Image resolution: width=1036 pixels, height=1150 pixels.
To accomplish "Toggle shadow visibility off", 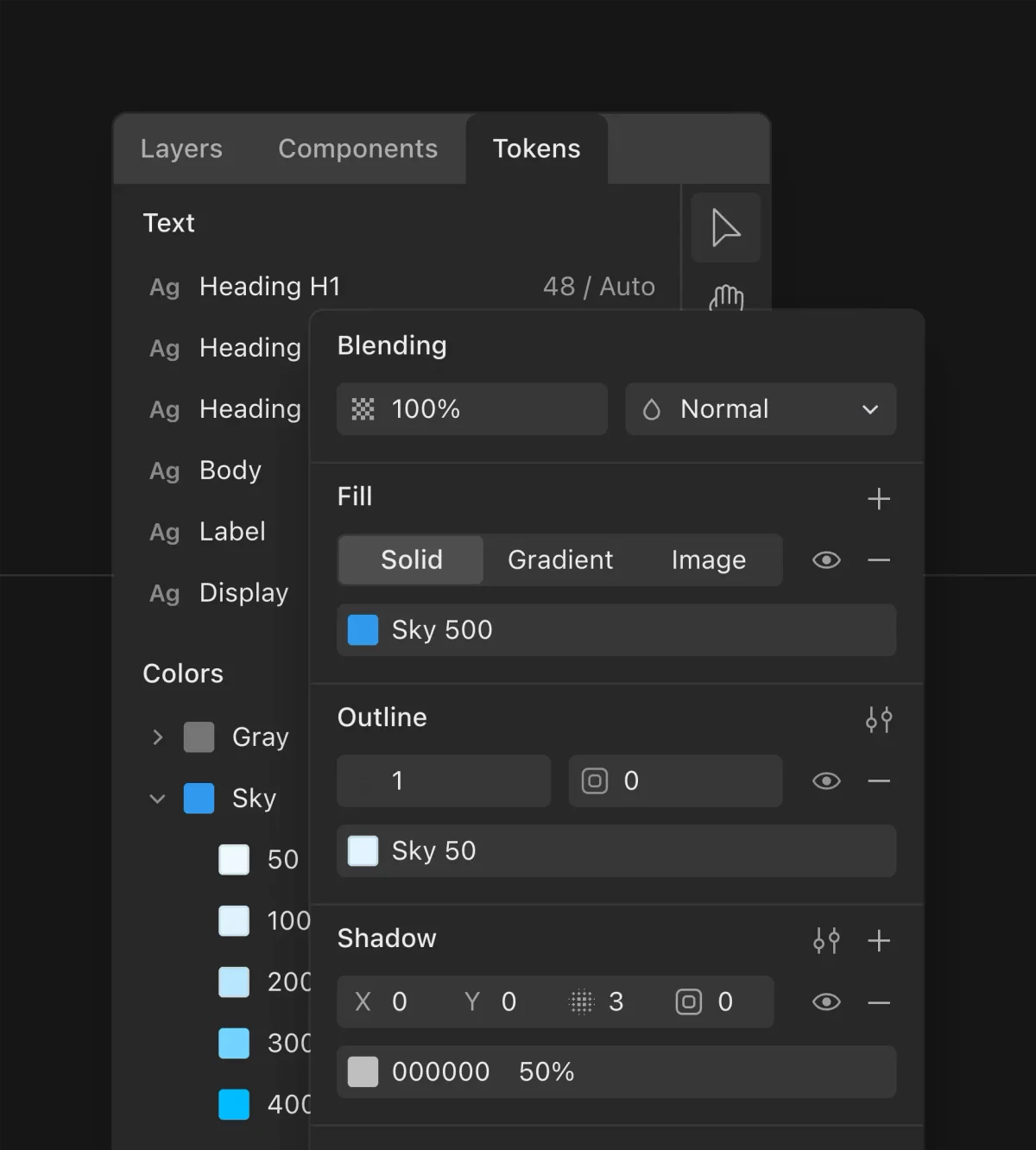I will point(826,1002).
